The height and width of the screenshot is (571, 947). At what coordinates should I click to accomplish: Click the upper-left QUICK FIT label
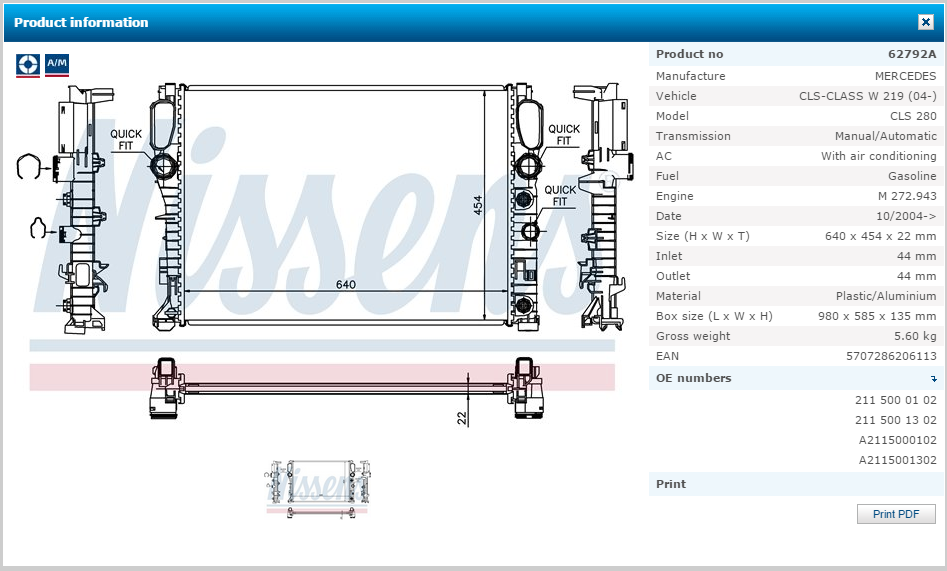pos(126,140)
